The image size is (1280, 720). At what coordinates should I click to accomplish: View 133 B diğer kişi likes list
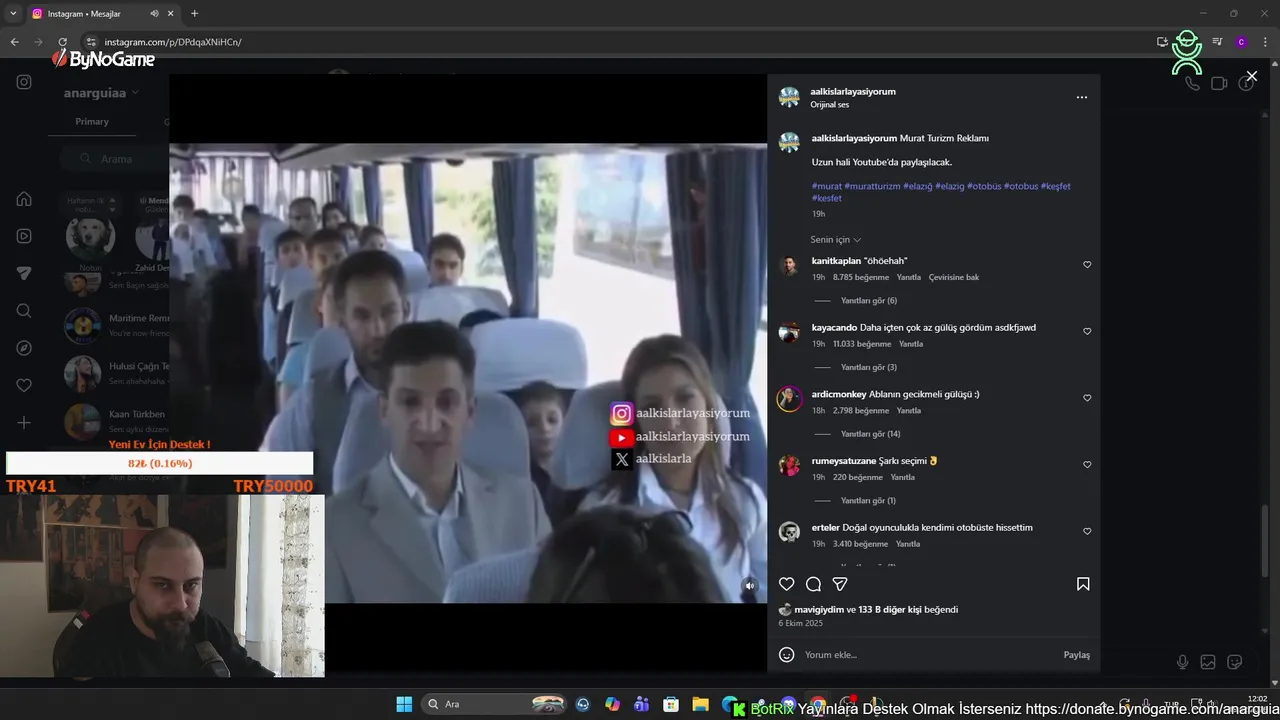point(890,610)
